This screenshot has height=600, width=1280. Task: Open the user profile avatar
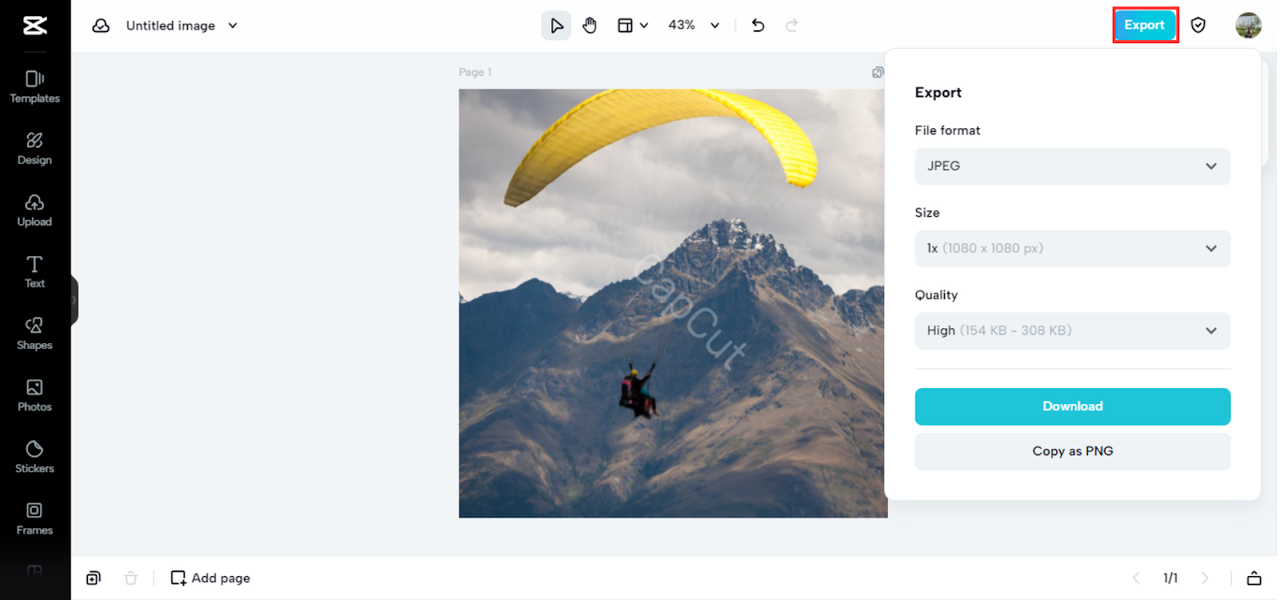[x=1248, y=25]
